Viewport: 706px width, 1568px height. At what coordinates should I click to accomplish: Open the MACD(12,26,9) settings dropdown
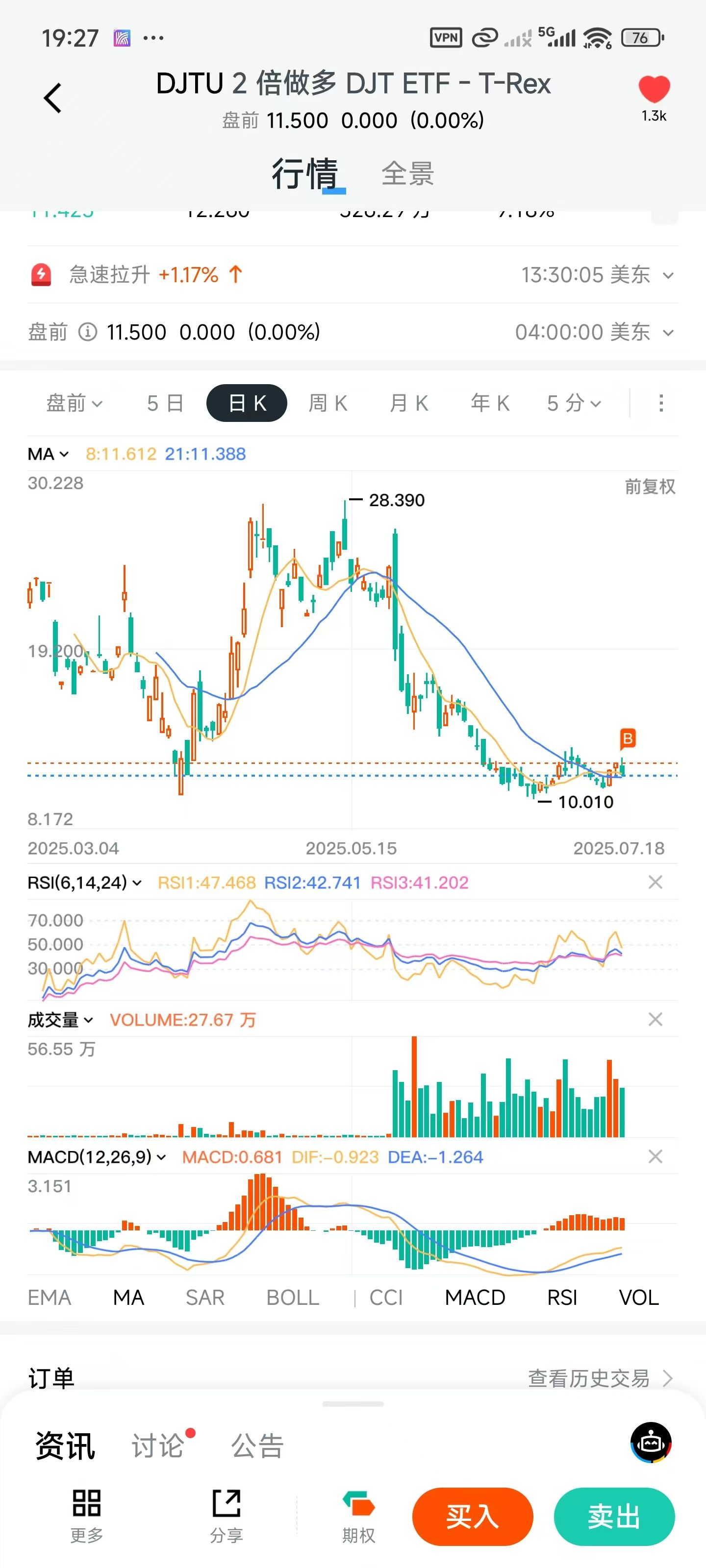tap(97, 1156)
